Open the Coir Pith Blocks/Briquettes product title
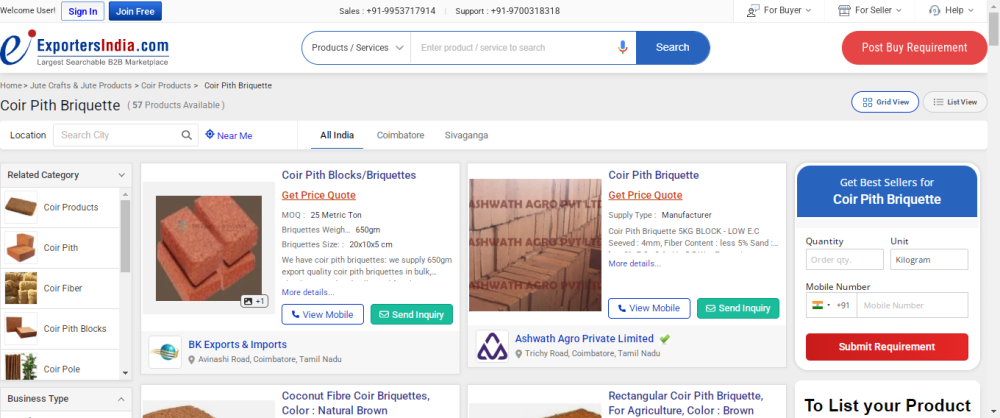 pos(349,175)
